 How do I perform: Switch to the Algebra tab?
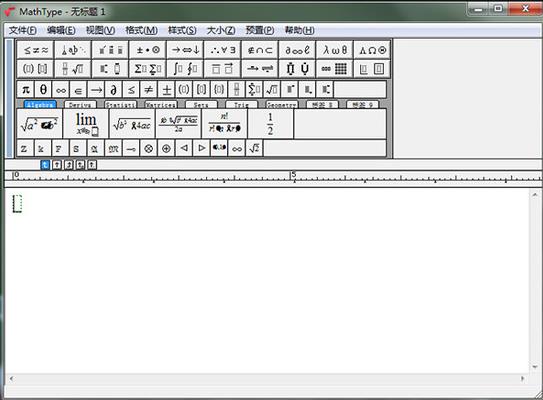40,105
